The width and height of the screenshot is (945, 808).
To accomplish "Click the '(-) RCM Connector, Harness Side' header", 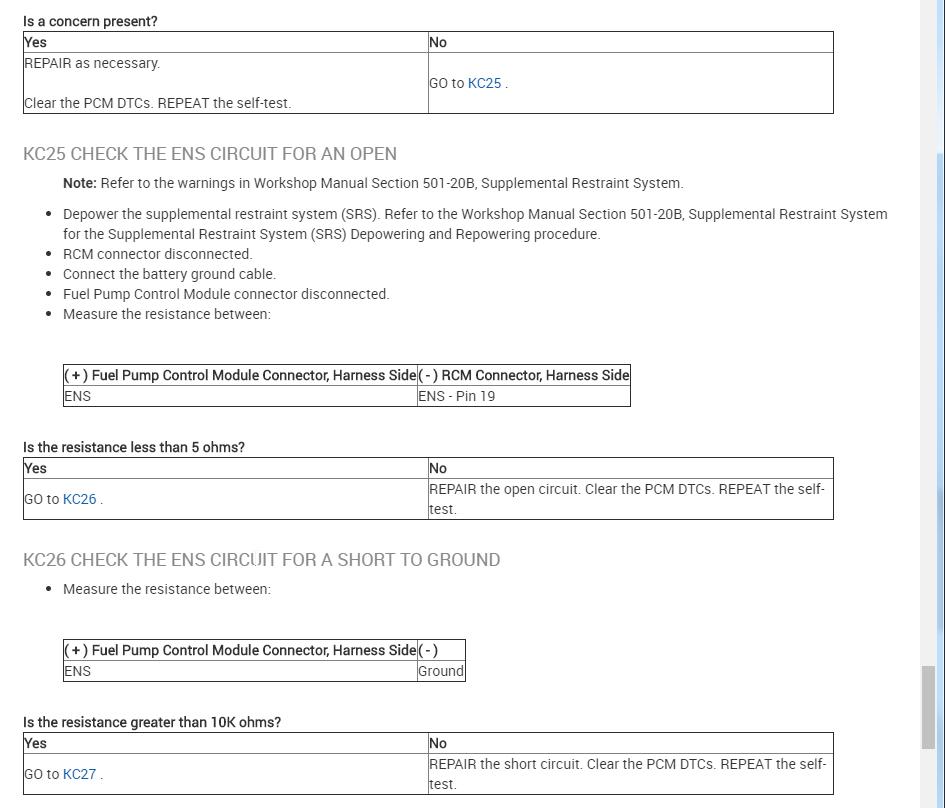I will (x=524, y=375).
